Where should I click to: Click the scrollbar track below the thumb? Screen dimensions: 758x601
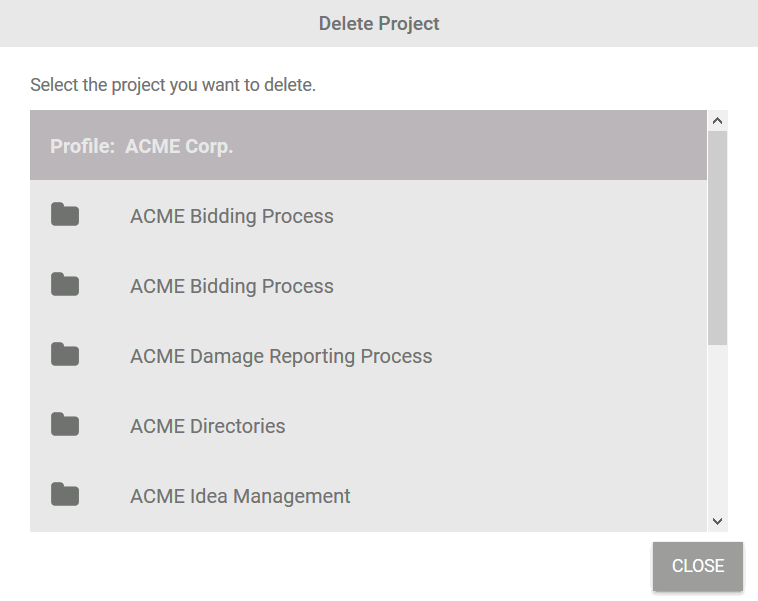point(717,430)
